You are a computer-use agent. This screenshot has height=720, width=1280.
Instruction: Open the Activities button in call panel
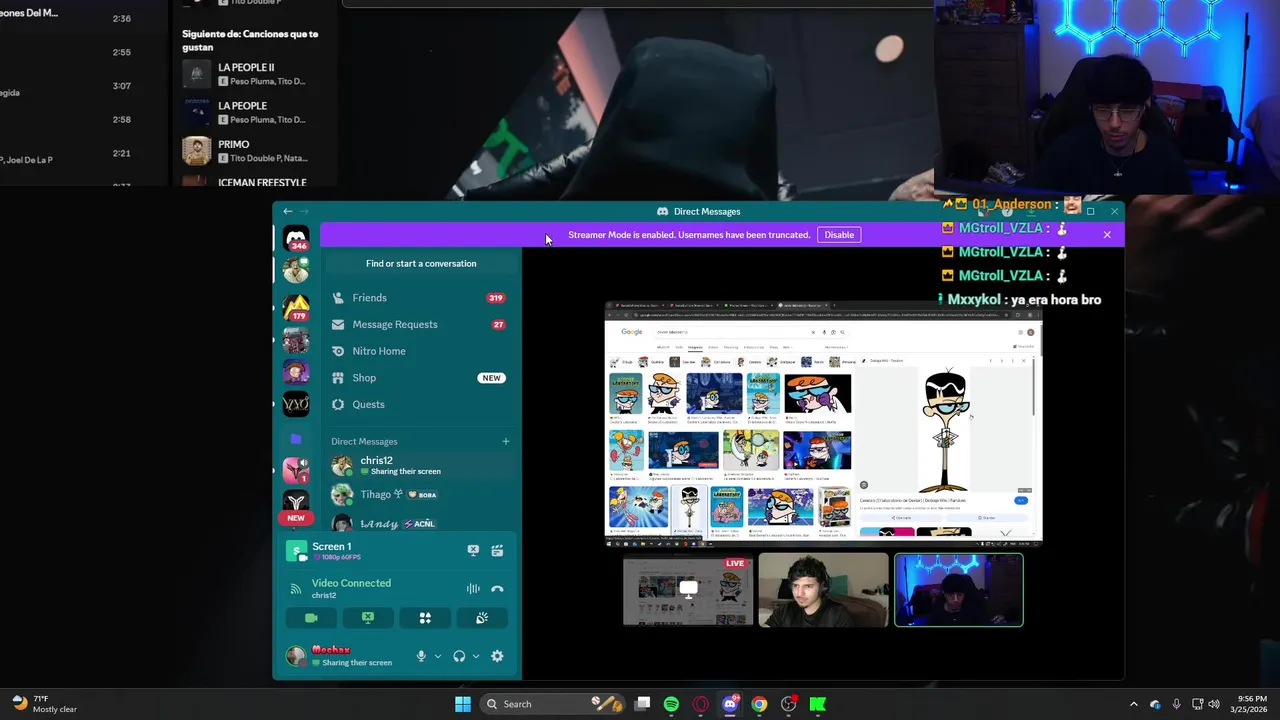[425, 618]
